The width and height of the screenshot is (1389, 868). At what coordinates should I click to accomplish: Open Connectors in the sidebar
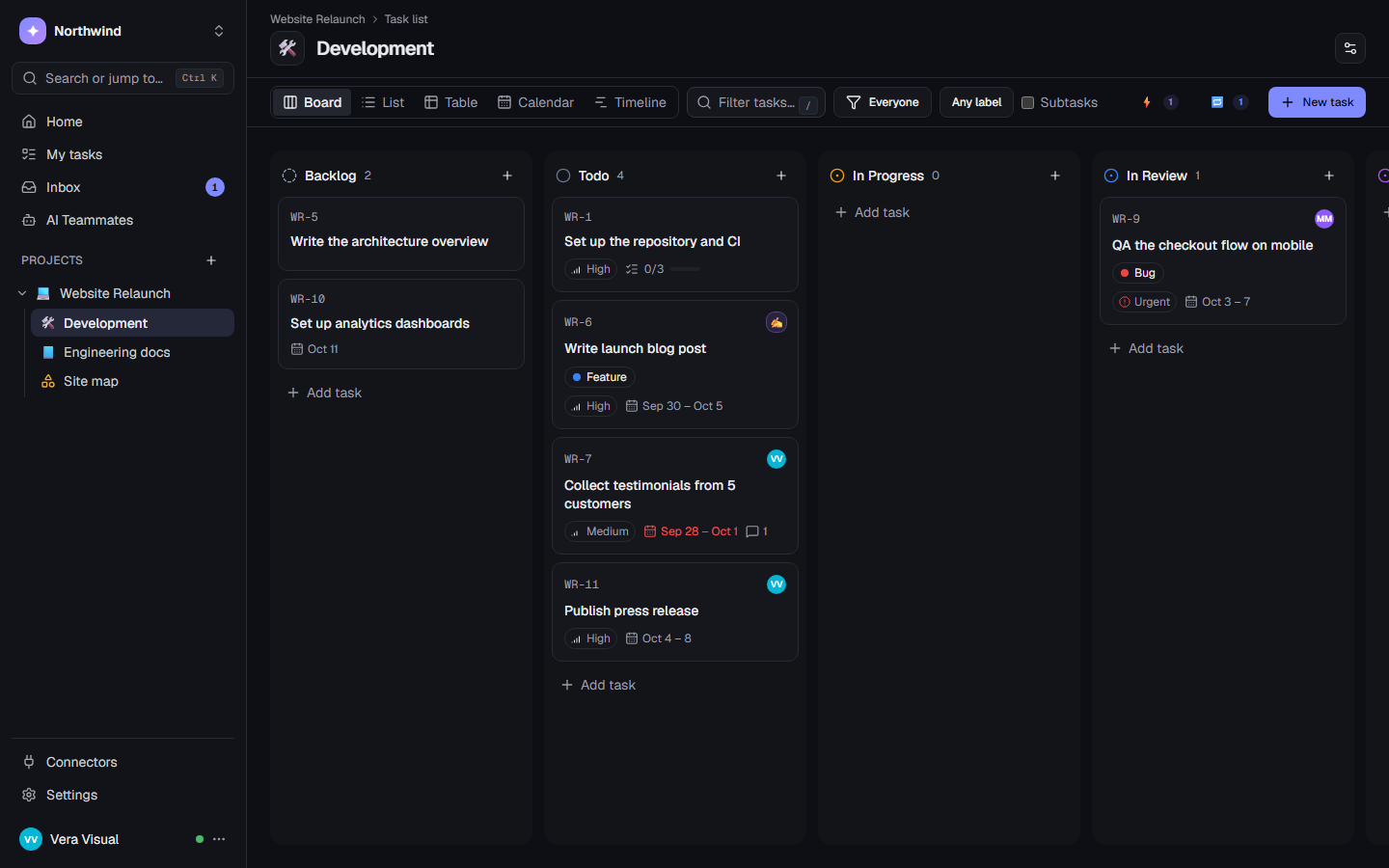(123, 762)
